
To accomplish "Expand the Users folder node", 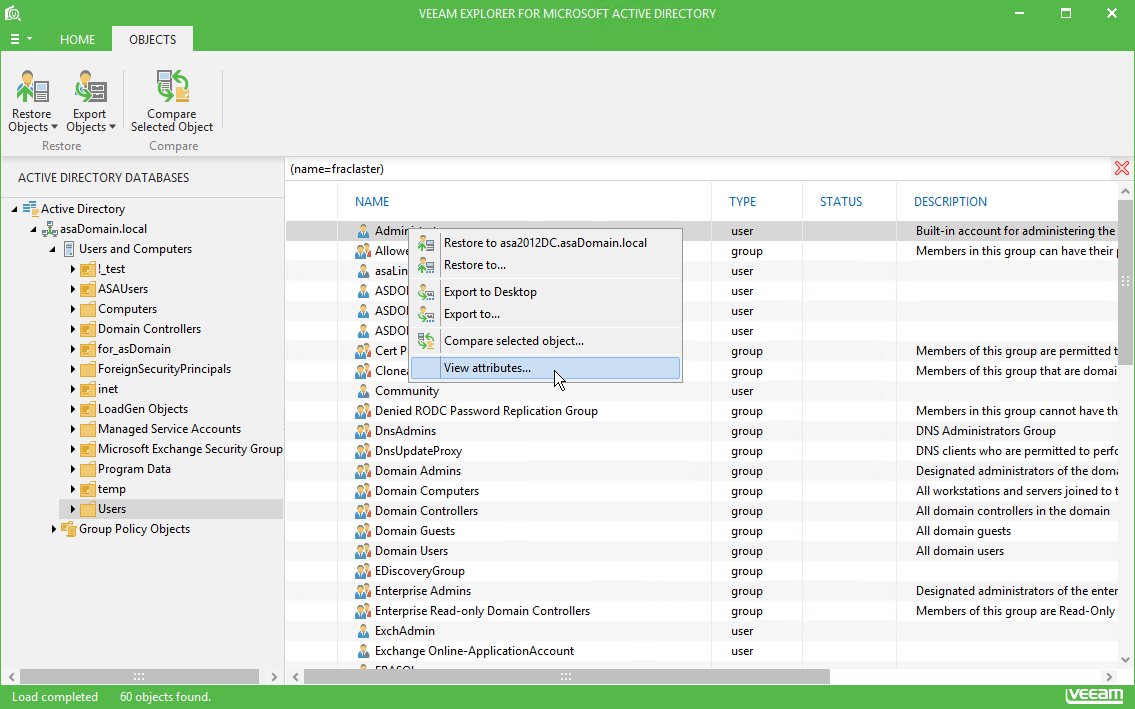I will (72, 509).
